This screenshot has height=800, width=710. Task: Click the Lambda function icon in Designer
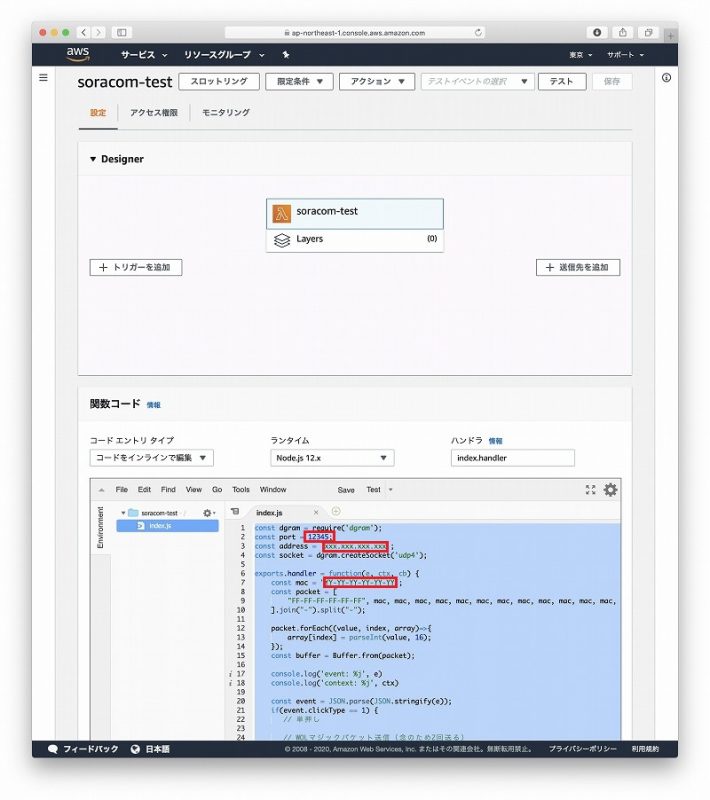point(281,214)
